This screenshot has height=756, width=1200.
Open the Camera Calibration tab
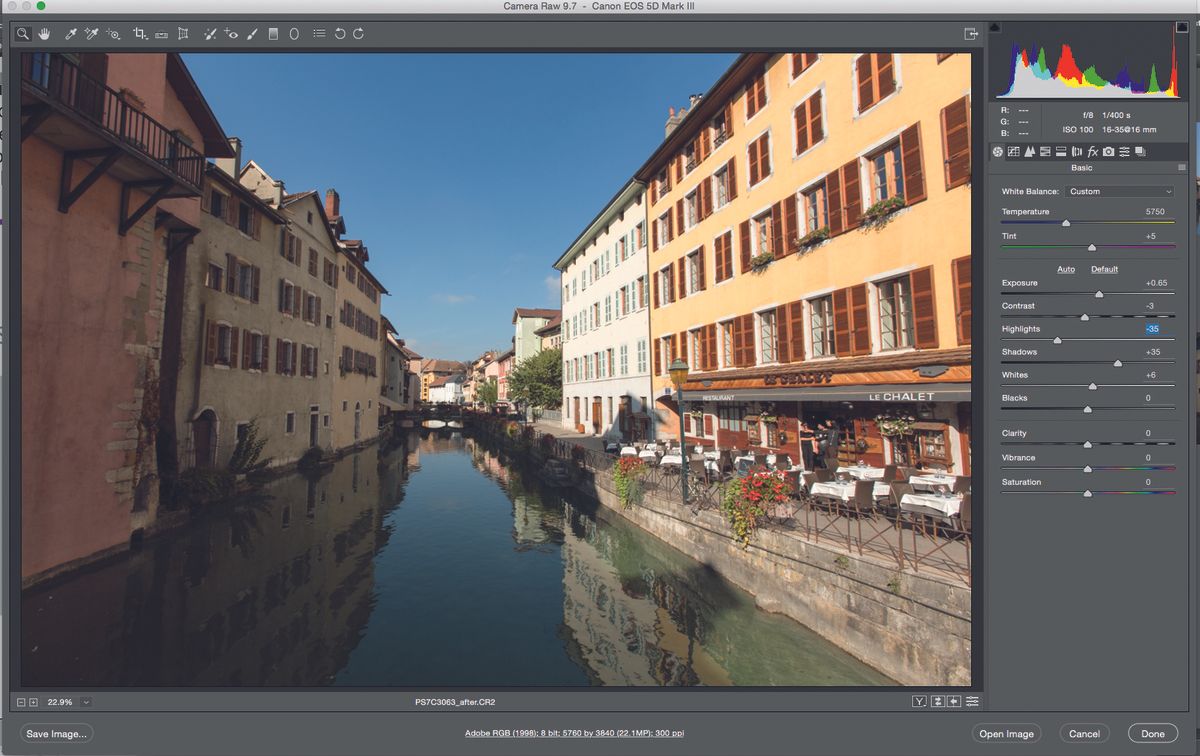(1108, 151)
